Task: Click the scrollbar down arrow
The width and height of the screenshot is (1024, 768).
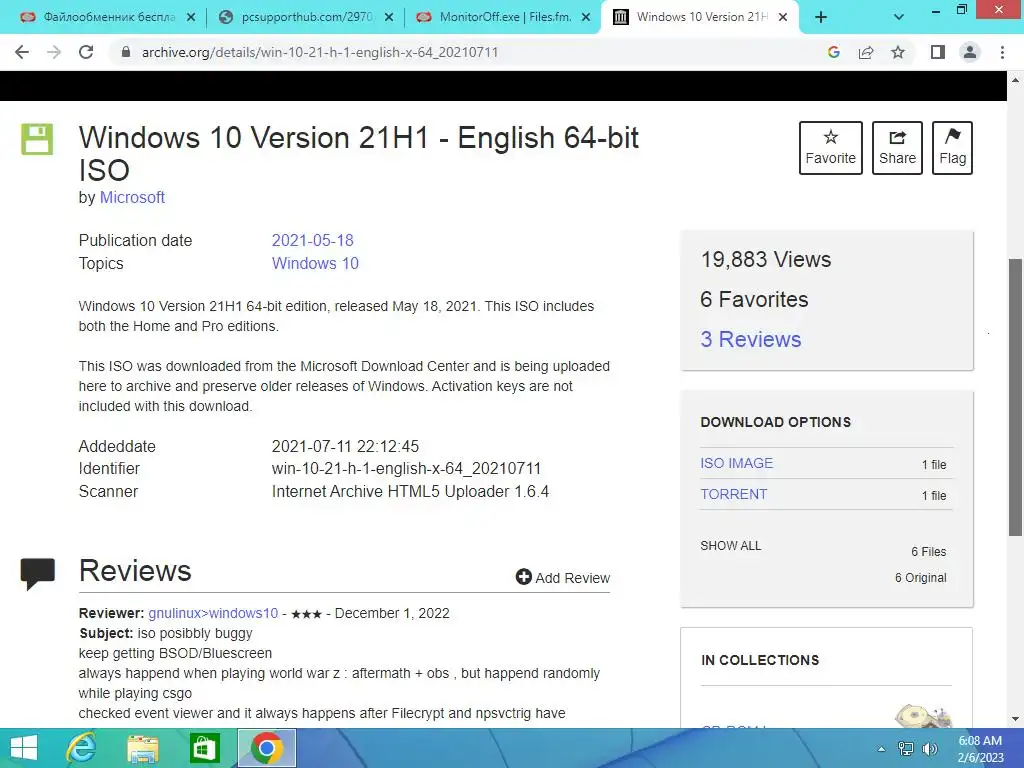Action: tap(1015, 719)
